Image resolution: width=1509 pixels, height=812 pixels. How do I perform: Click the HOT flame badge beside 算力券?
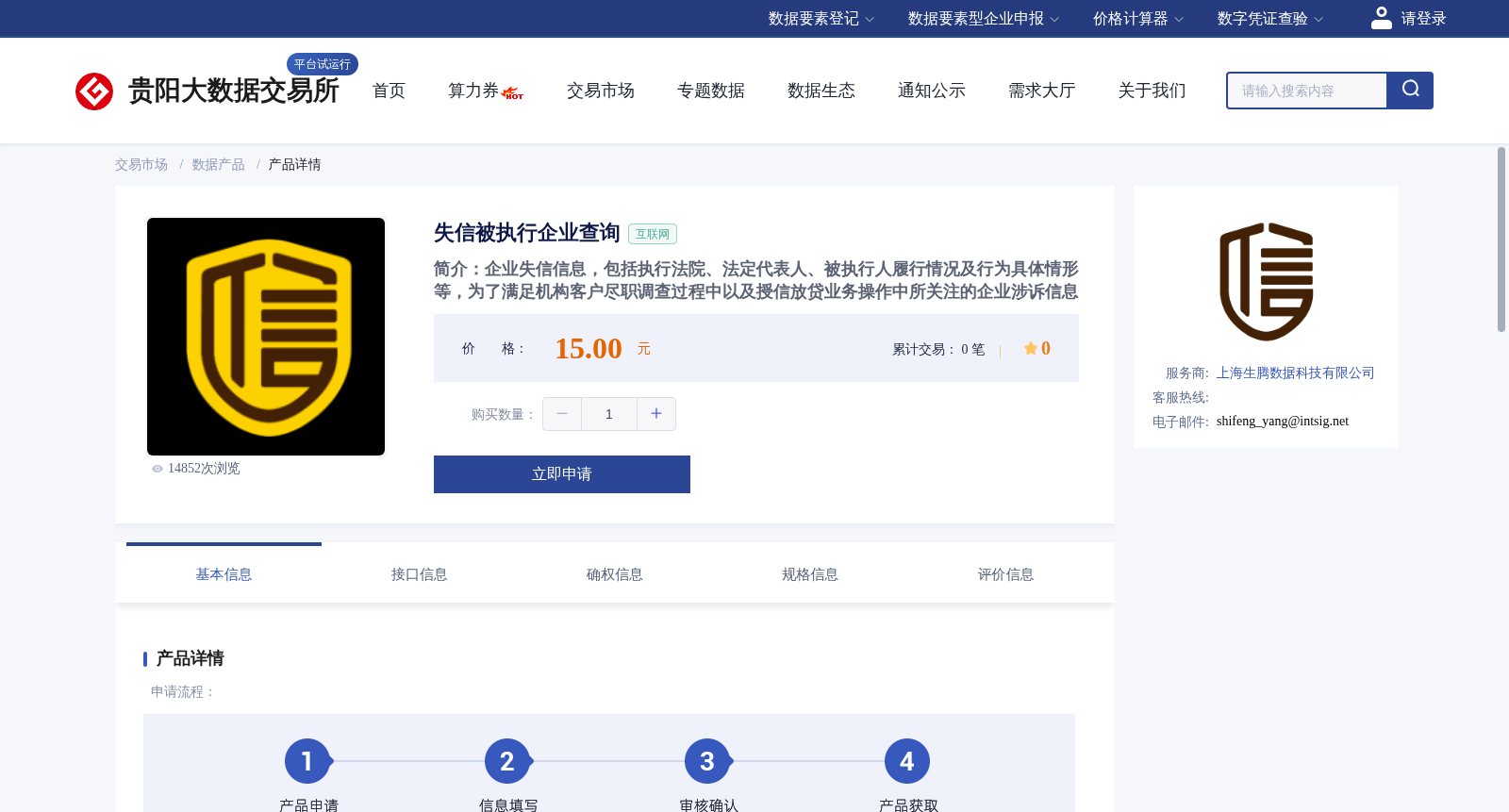513,93
